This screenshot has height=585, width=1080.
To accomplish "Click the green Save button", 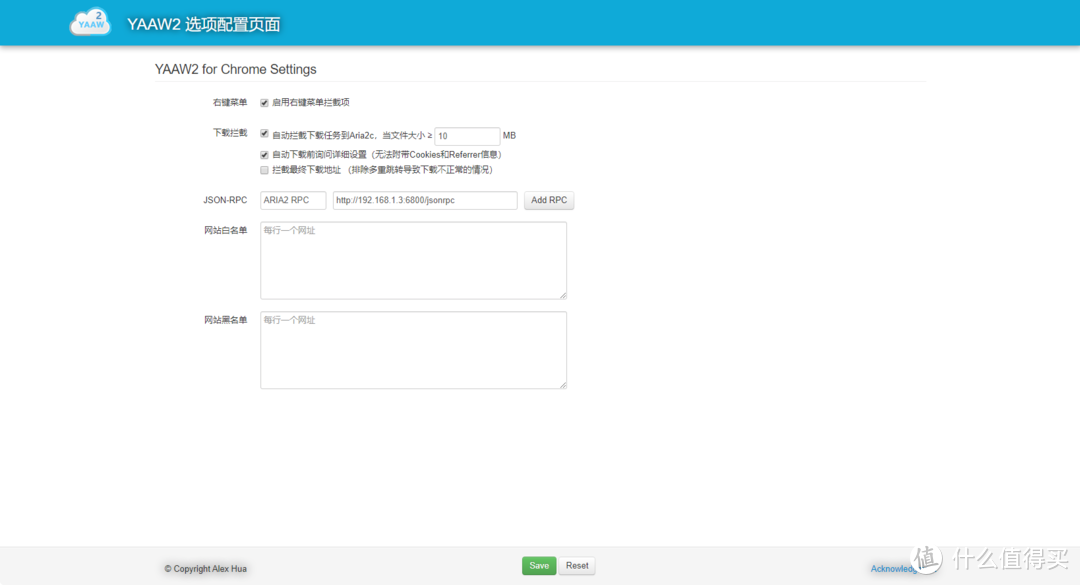I will (x=539, y=566).
